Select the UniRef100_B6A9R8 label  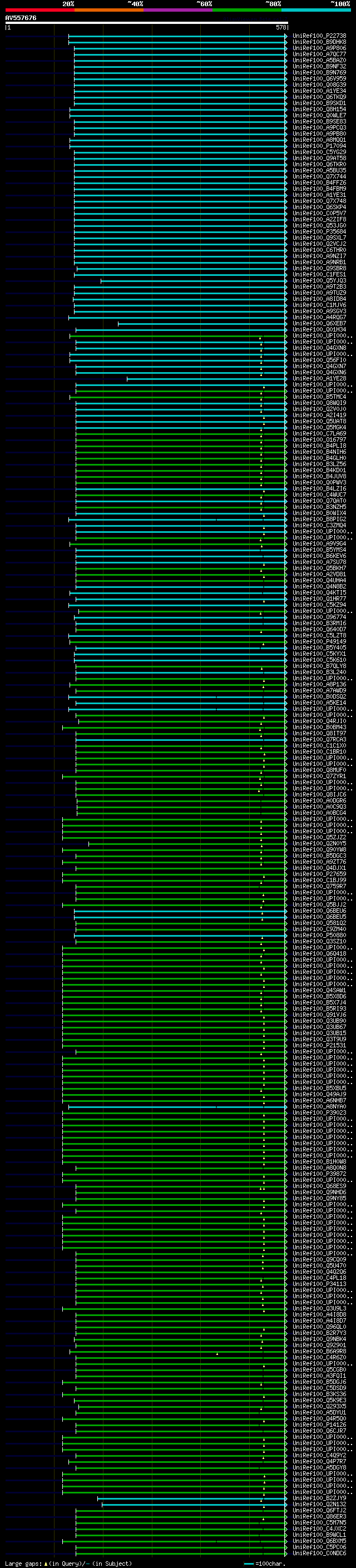point(319,1351)
